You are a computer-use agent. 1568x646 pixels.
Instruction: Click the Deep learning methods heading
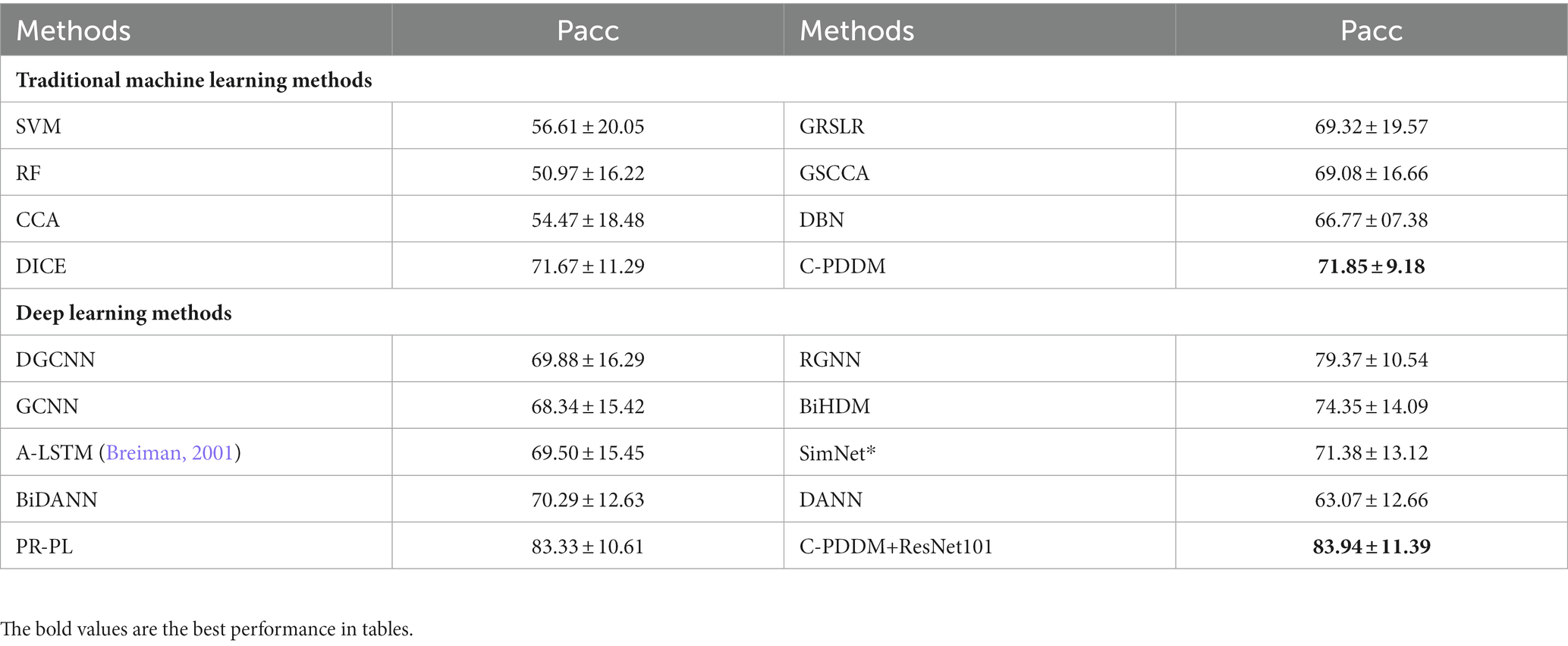(124, 314)
